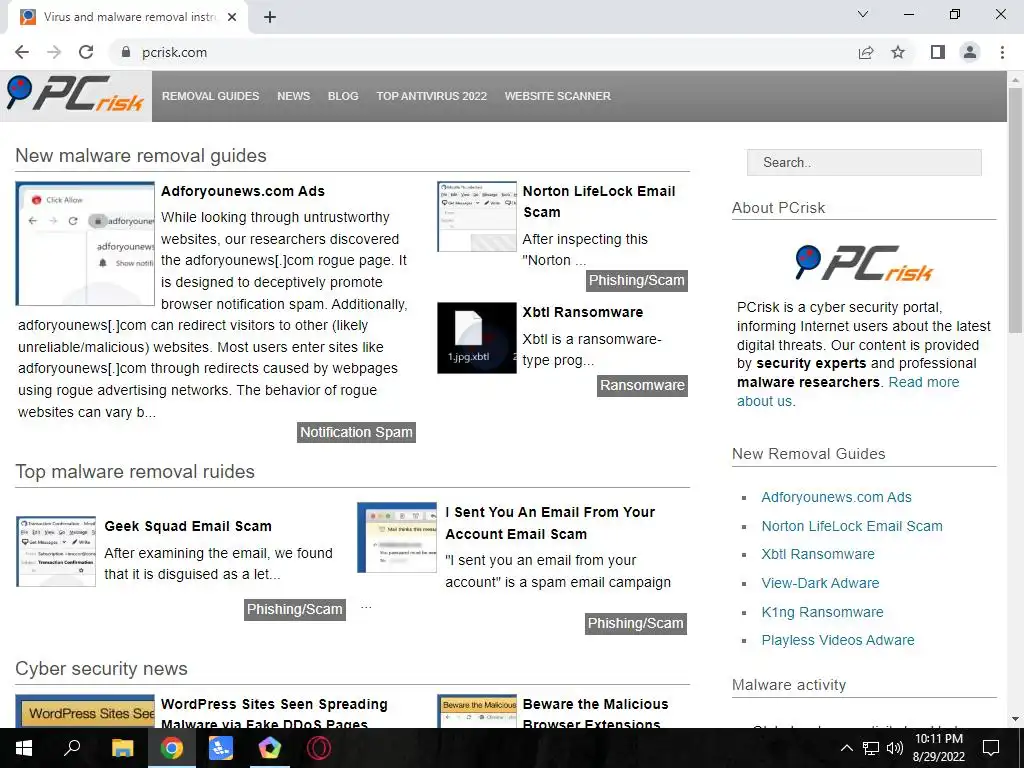Open Windows taskbar search
The height and width of the screenshot is (768, 1024).
pyautogui.click(x=72, y=748)
